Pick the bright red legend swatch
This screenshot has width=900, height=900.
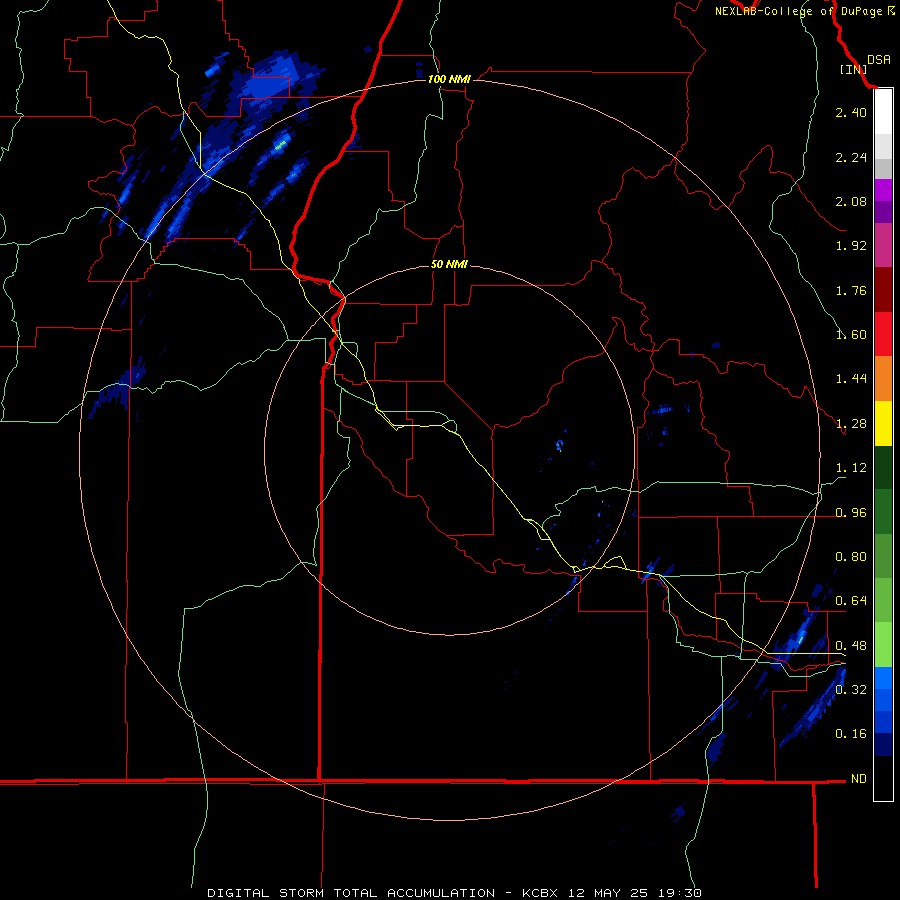(883, 334)
